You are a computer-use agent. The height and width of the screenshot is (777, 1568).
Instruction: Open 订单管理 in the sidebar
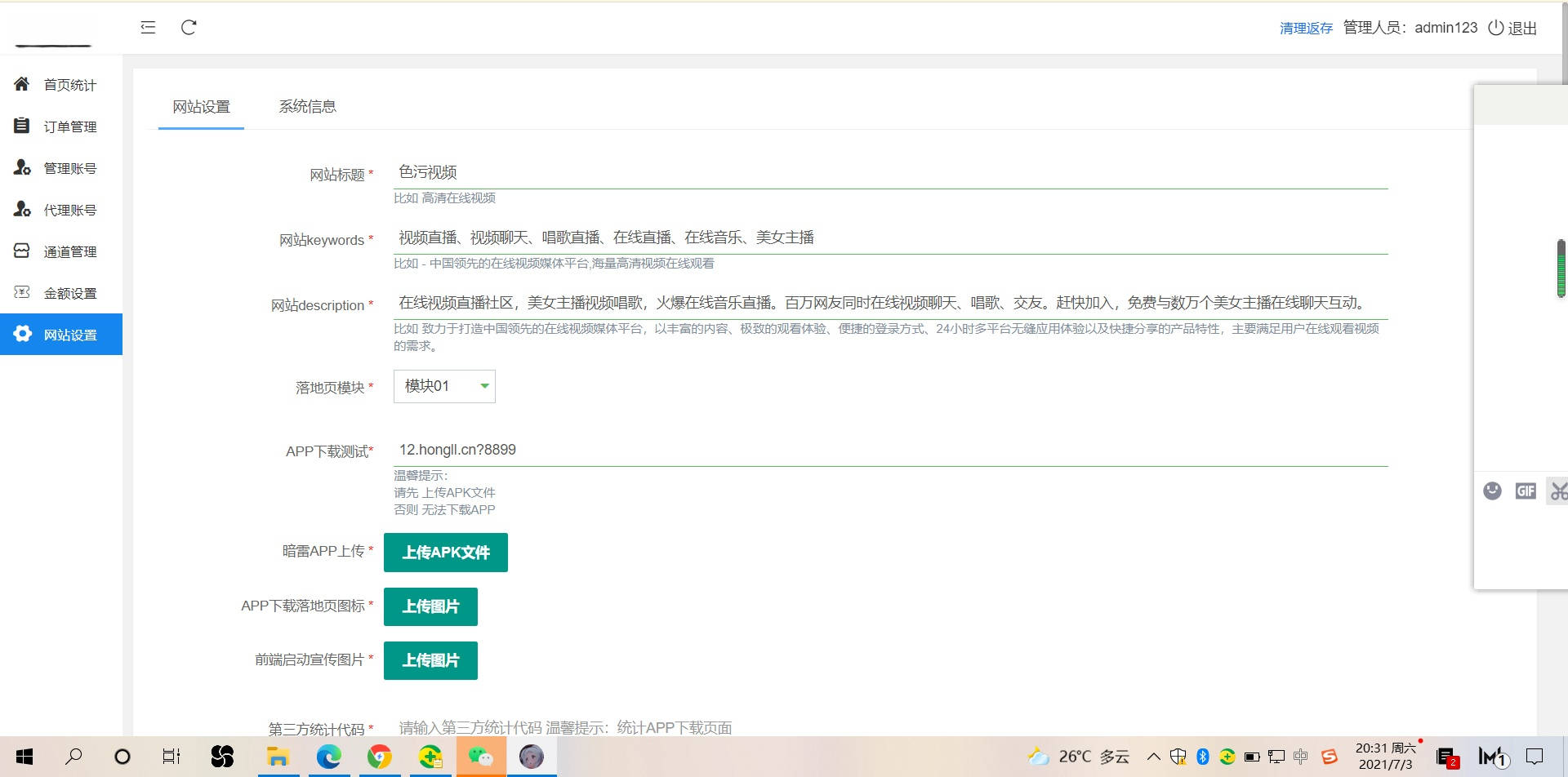(61, 126)
